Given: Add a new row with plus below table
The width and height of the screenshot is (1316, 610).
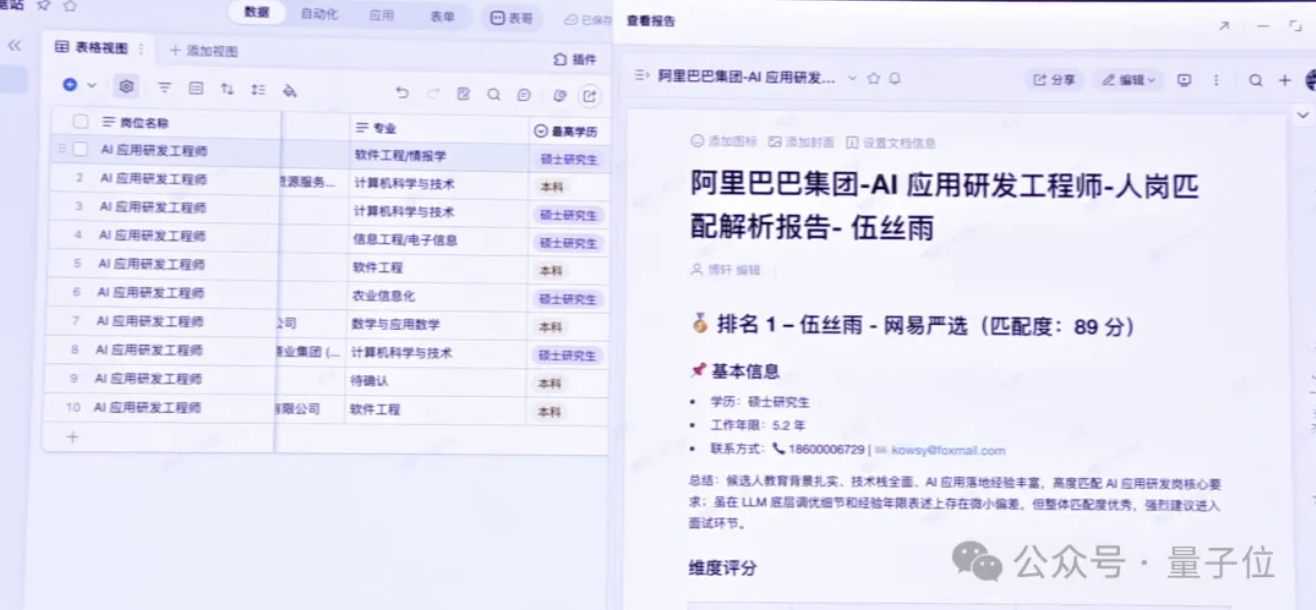Looking at the screenshot, I should (72, 437).
